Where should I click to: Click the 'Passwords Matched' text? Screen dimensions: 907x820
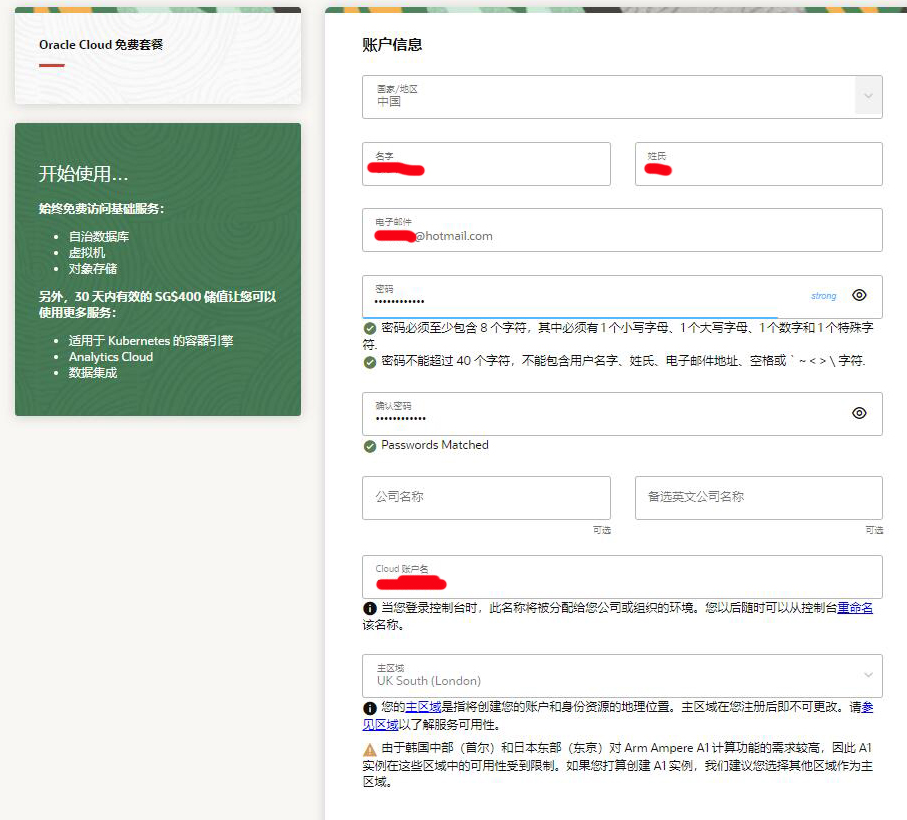pos(434,445)
